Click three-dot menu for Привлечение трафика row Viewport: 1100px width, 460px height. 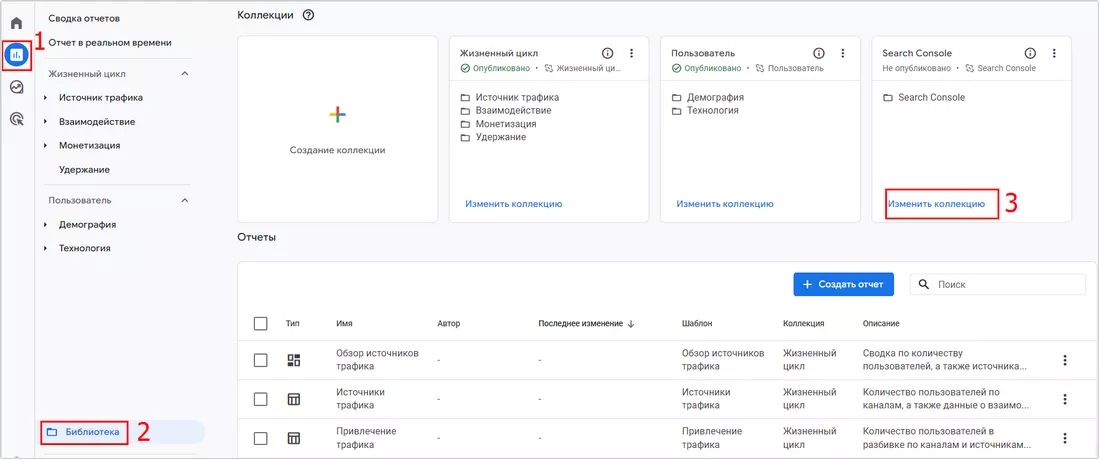pos(1065,438)
